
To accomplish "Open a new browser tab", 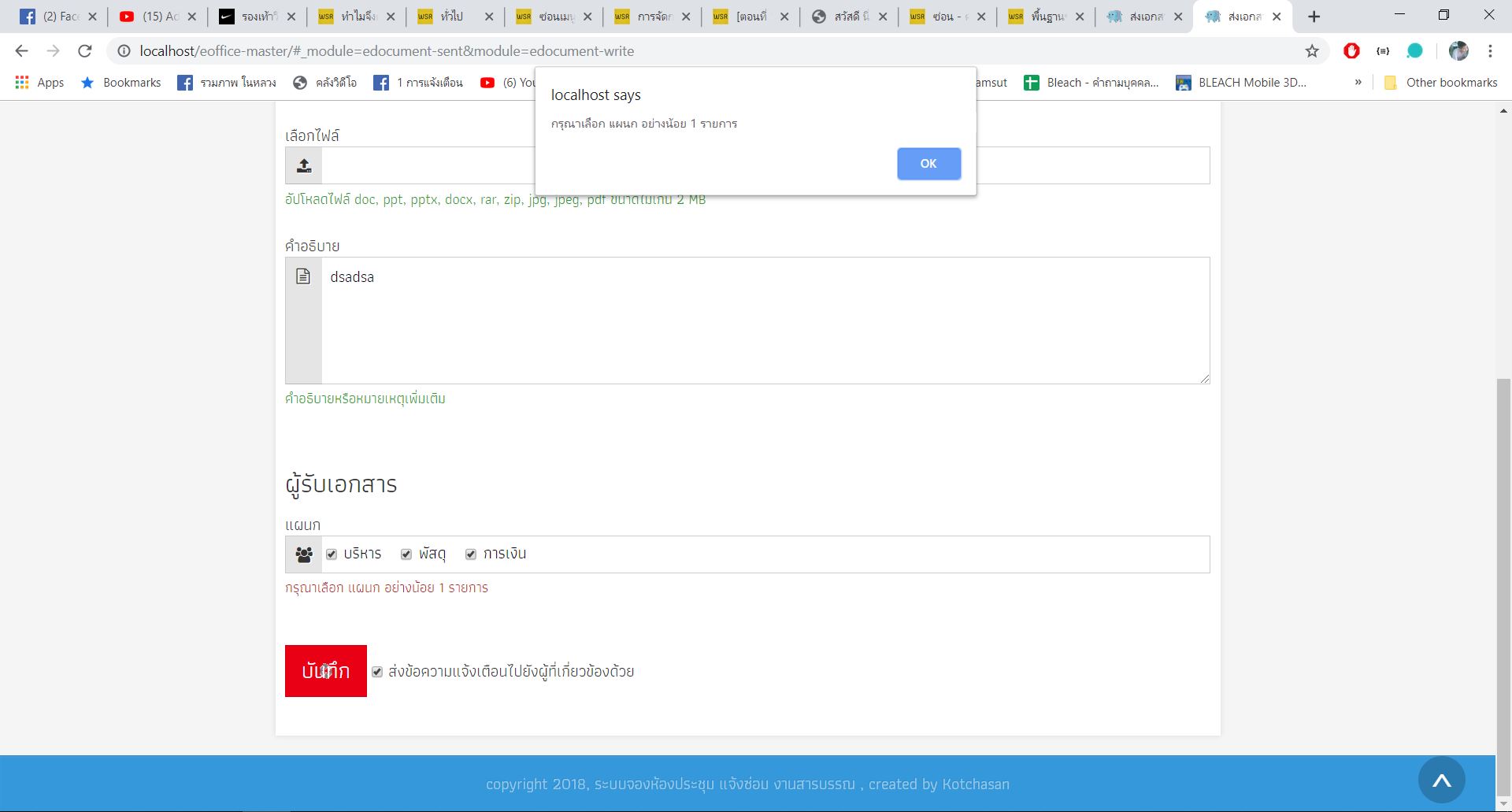I will (x=1314, y=17).
